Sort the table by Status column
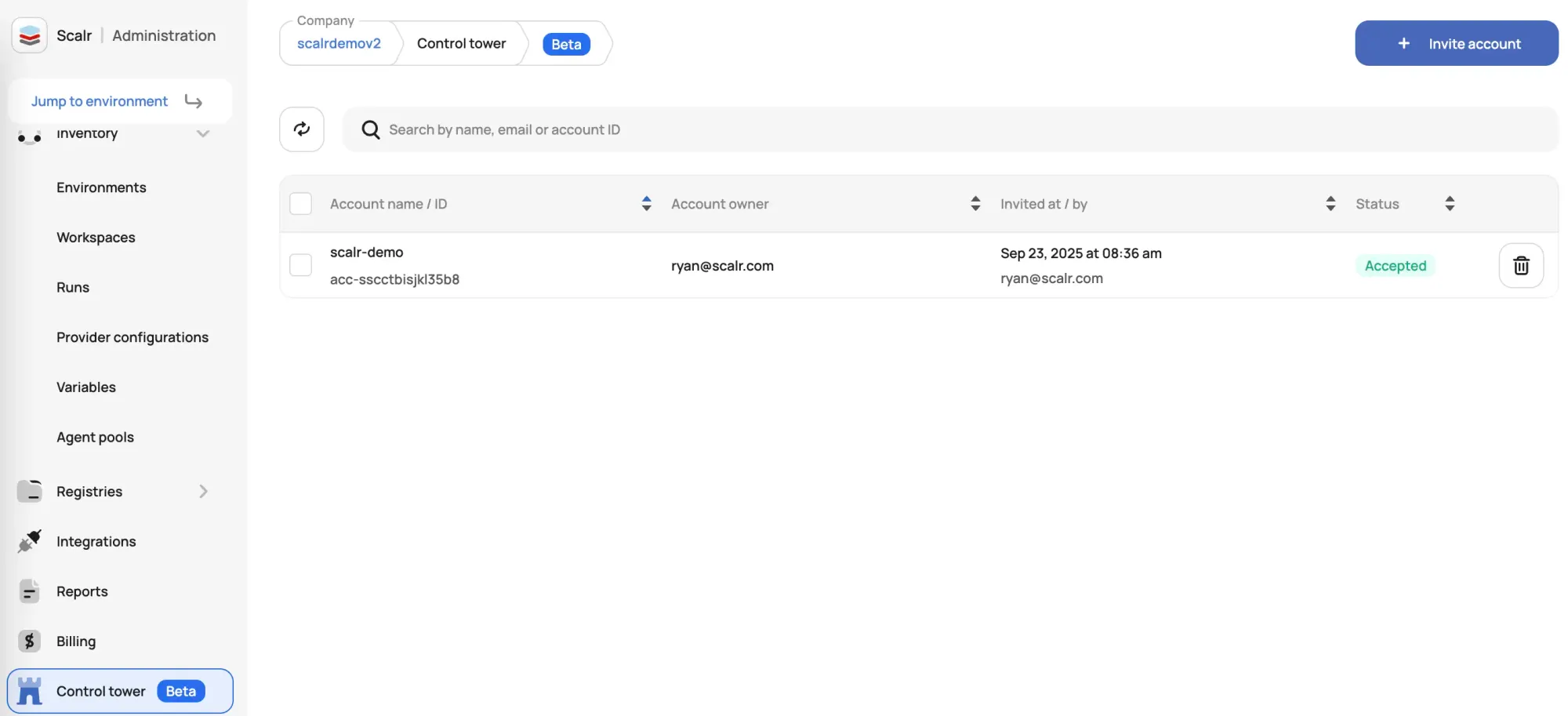The image size is (1568, 716). [x=1449, y=204]
